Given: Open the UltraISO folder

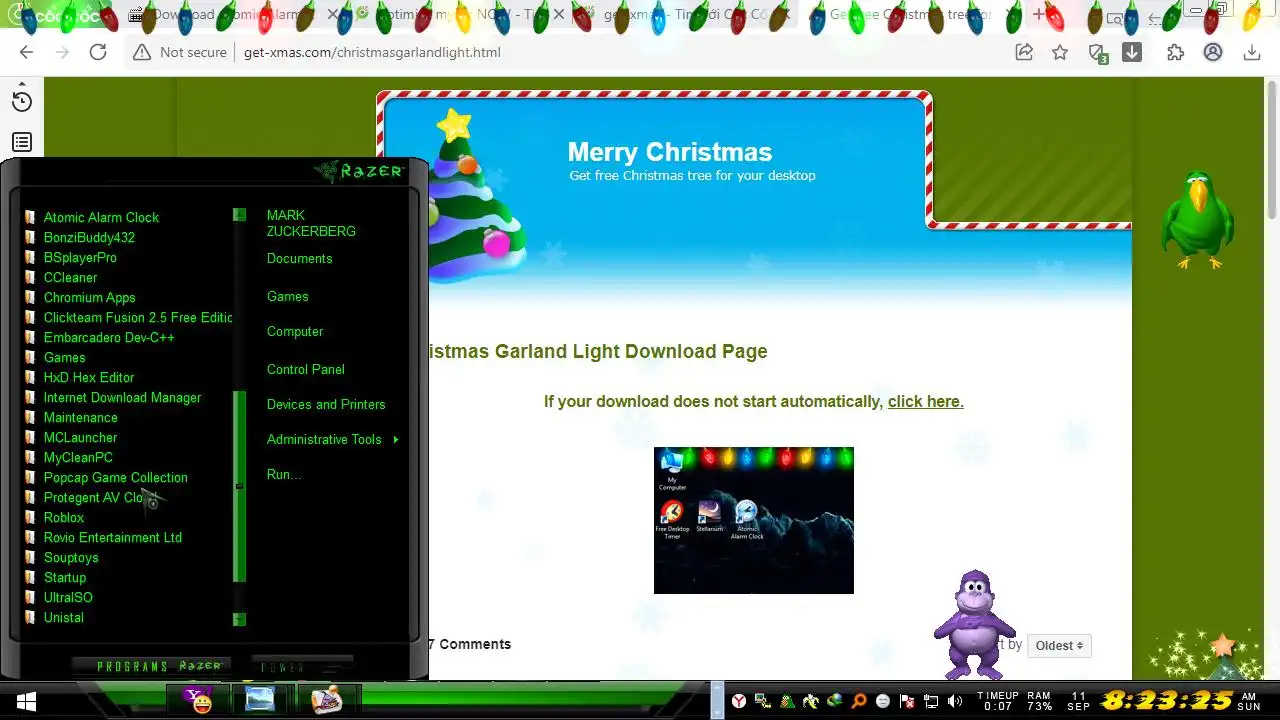Looking at the screenshot, I should [x=68, y=597].
